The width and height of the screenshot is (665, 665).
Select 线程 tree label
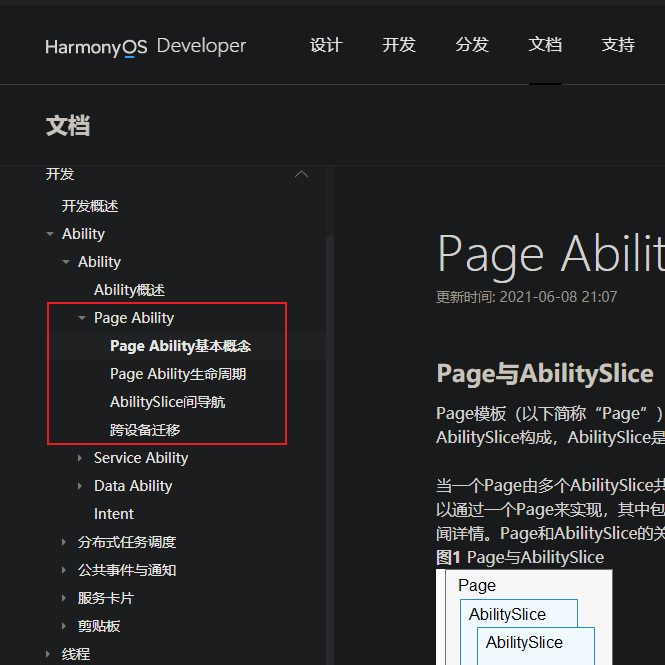coord(76,654)
